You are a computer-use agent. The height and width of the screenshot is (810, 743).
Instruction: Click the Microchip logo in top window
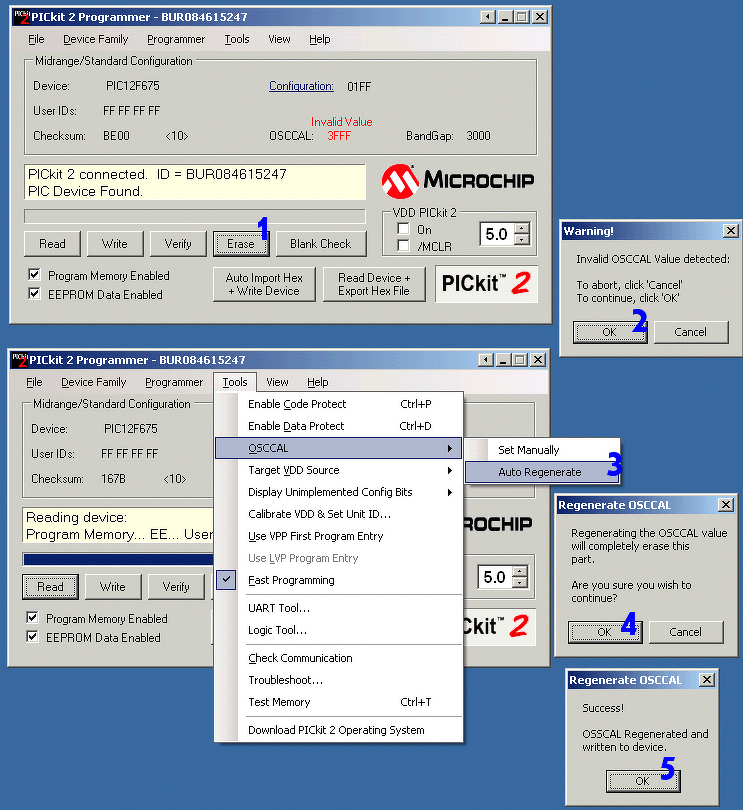click(x=457, y=181)
